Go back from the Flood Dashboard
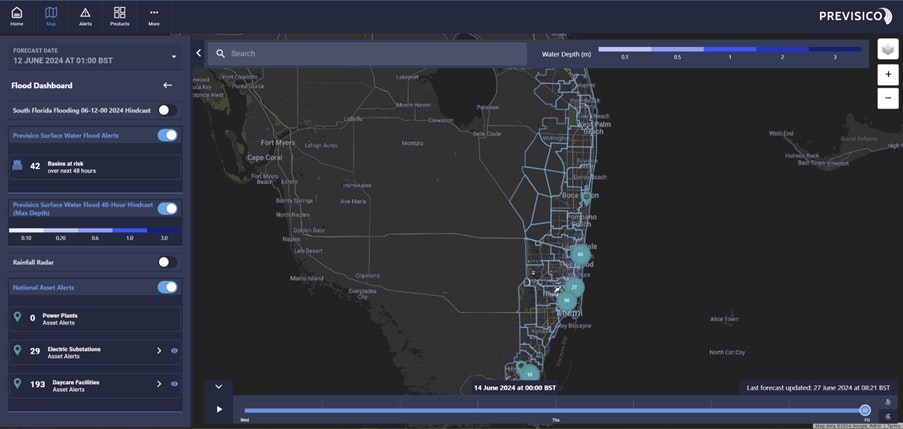Viewport: 903px width, 429px height. [168, 85]
